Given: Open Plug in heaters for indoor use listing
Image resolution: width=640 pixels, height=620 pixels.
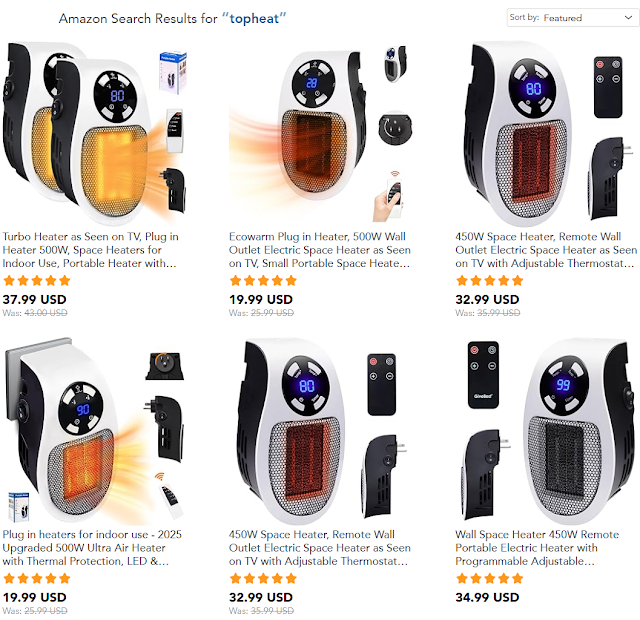Looking at the screenshot, I should tap(92, 548).
